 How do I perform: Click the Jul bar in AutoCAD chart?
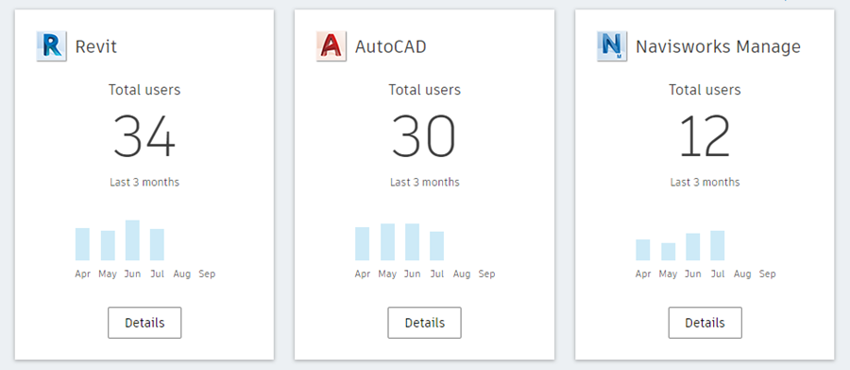pos(437,246)
